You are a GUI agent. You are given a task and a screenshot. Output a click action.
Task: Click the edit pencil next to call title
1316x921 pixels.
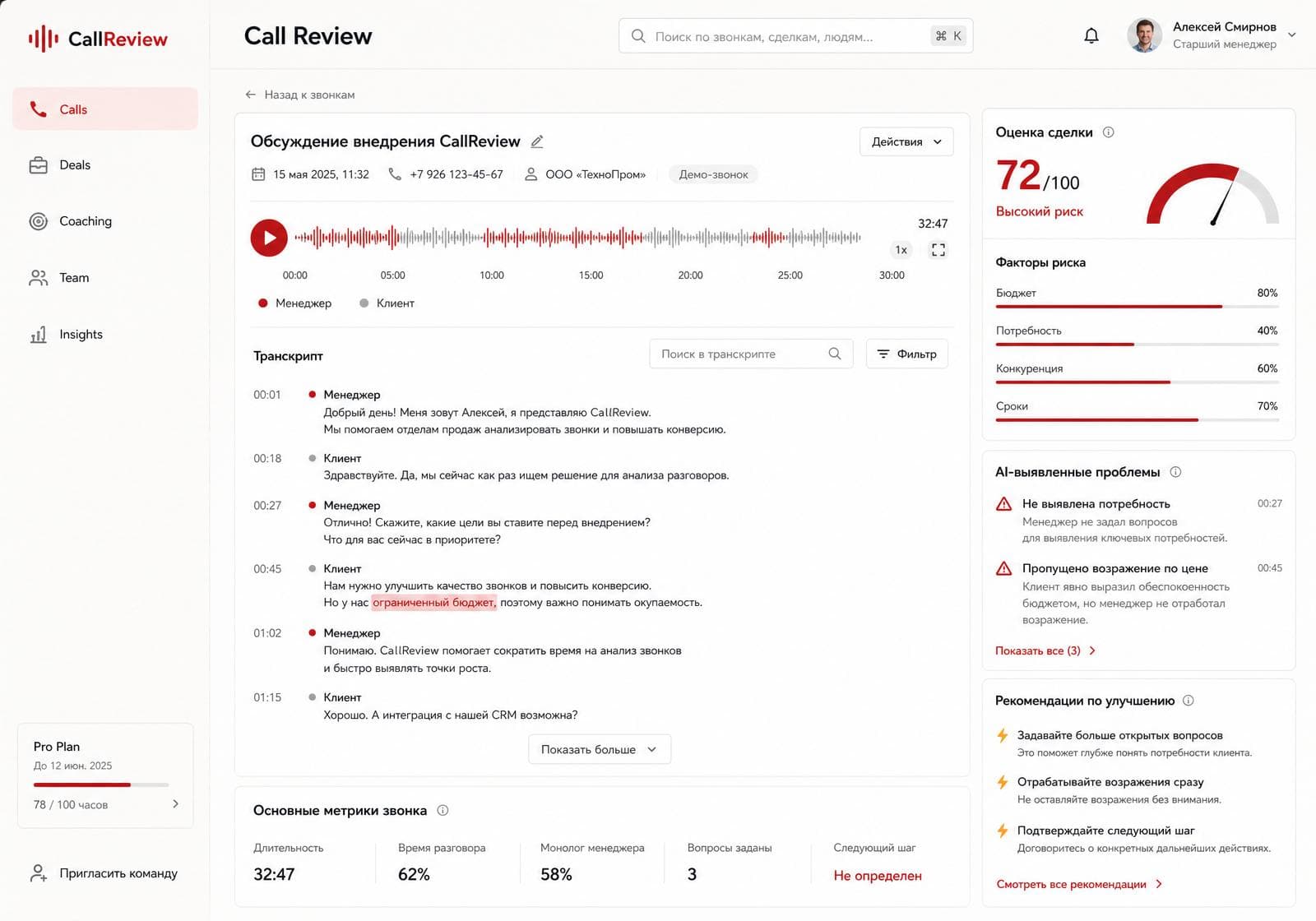click(537, 141)
